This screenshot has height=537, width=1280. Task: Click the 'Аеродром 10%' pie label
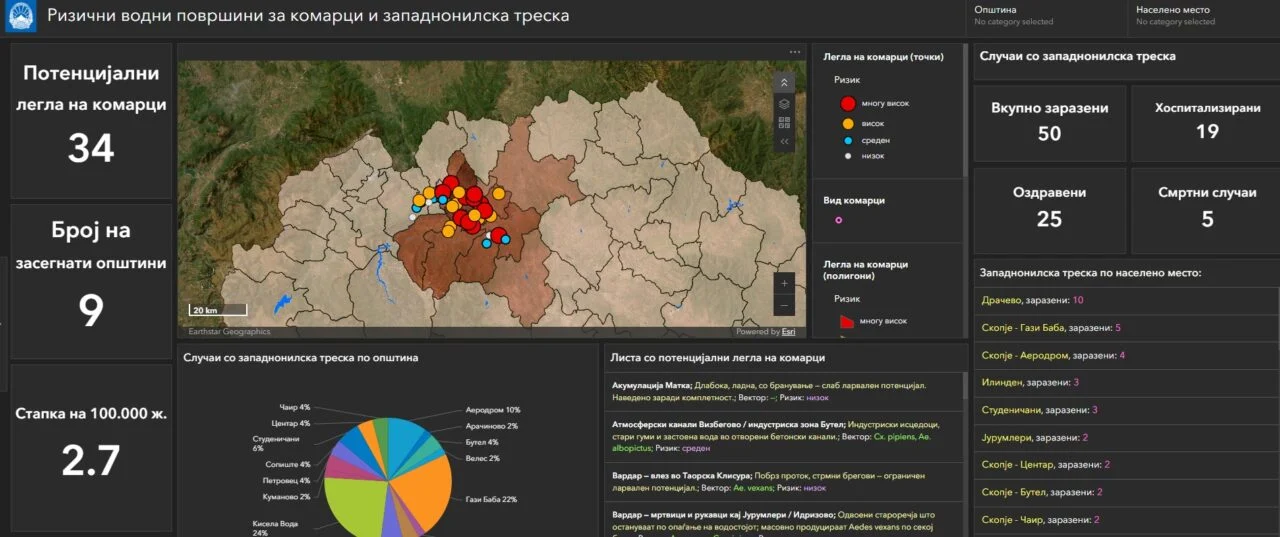[x=493, y=410]
